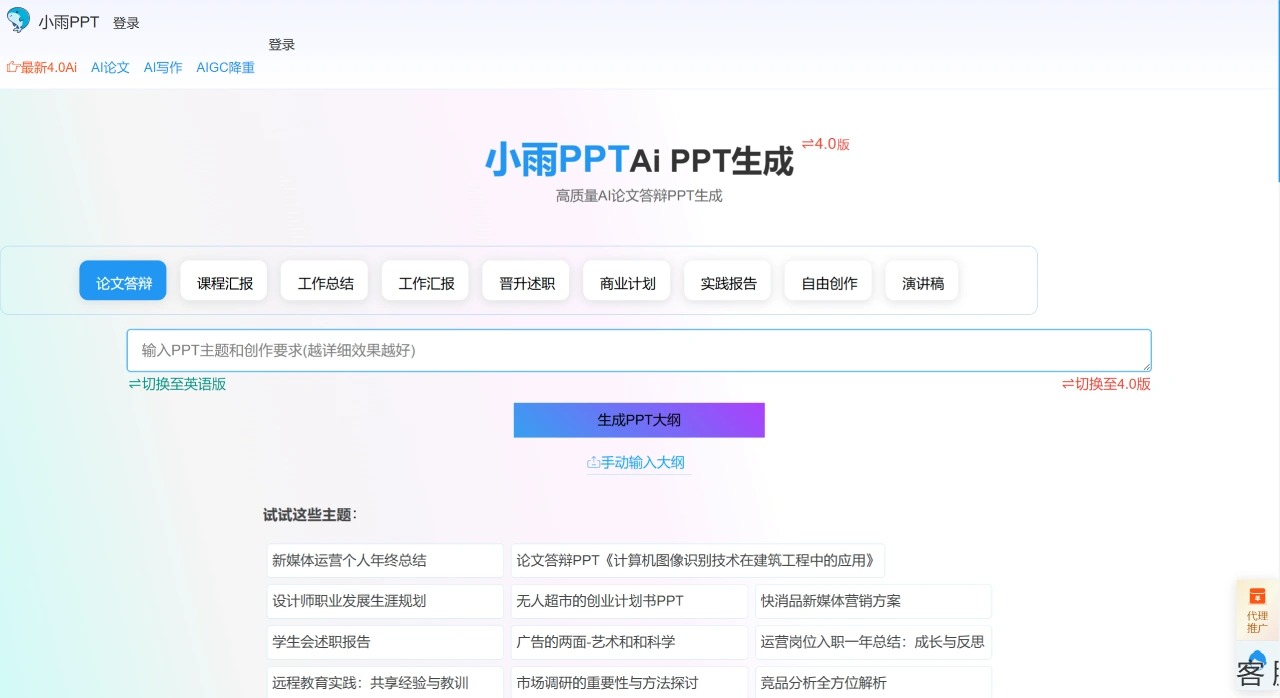Click the 登录 login link
1280x698 pixels.
point(126,21)
